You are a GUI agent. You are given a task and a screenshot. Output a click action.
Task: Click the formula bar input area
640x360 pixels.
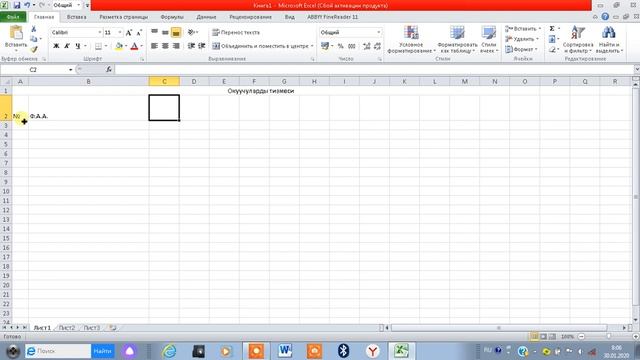(373, 70)
